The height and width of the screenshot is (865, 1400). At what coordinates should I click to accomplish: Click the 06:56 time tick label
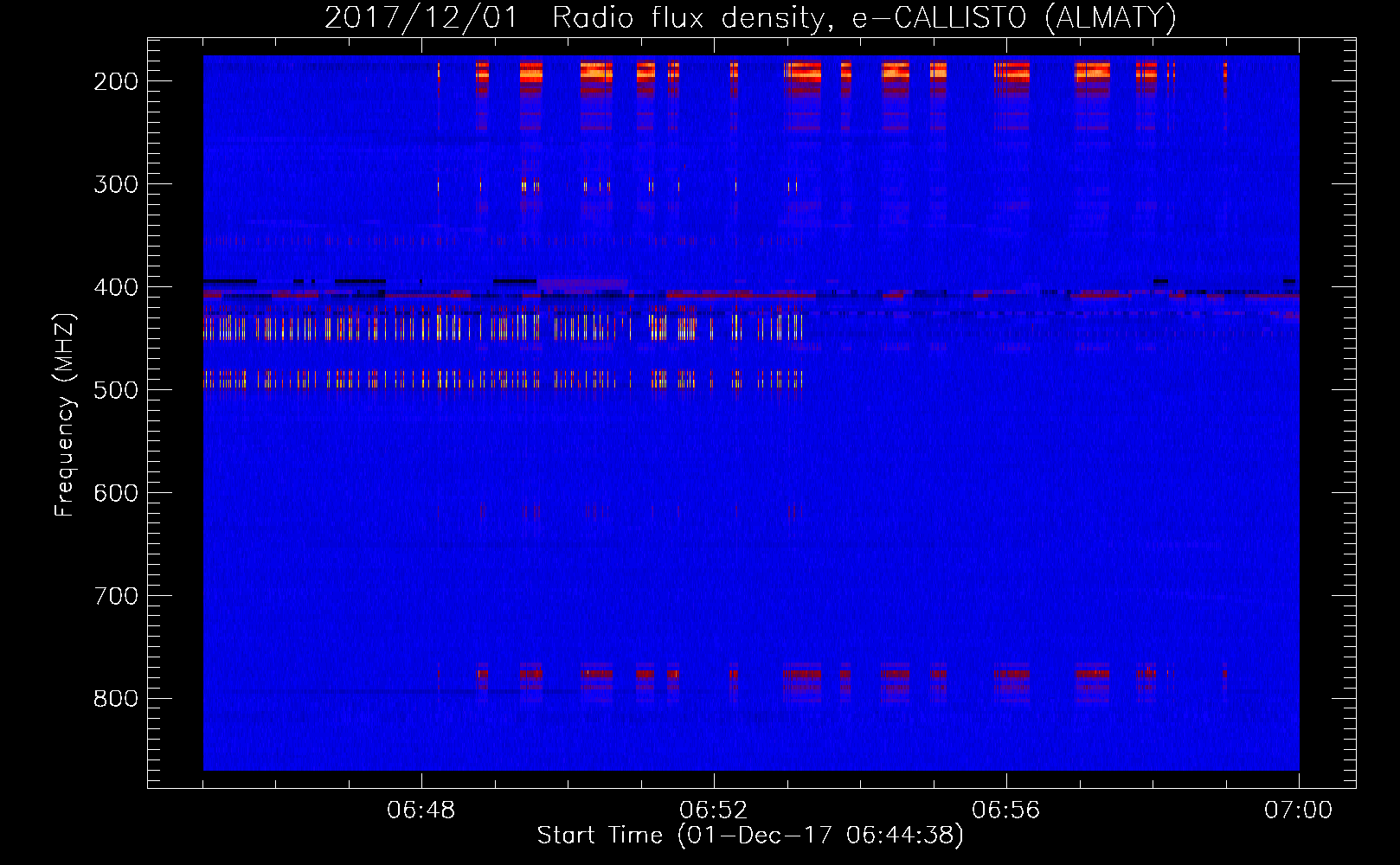point(1006,811)
